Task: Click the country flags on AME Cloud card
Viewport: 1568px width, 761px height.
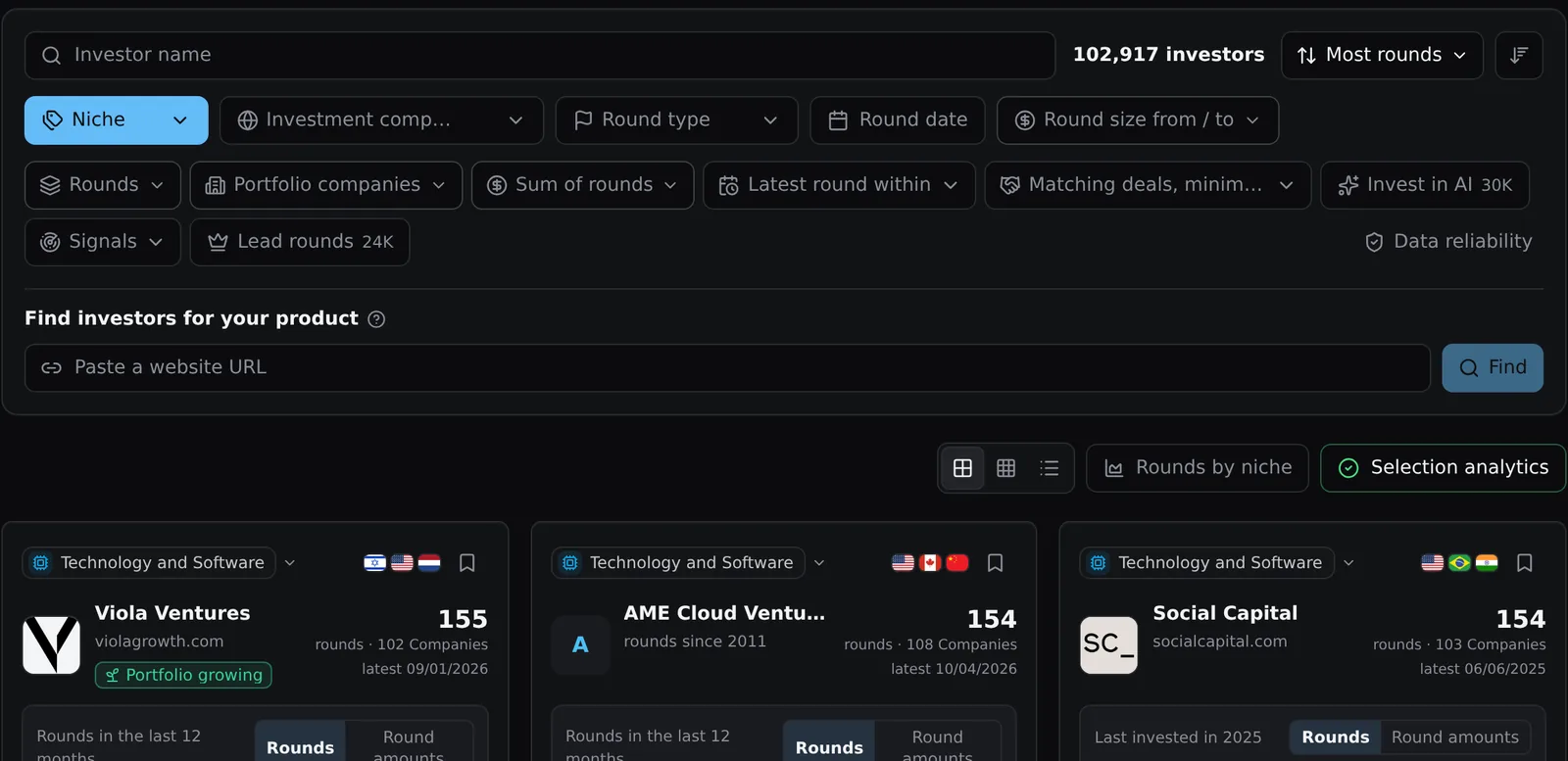Action: (x=930, y=563)
